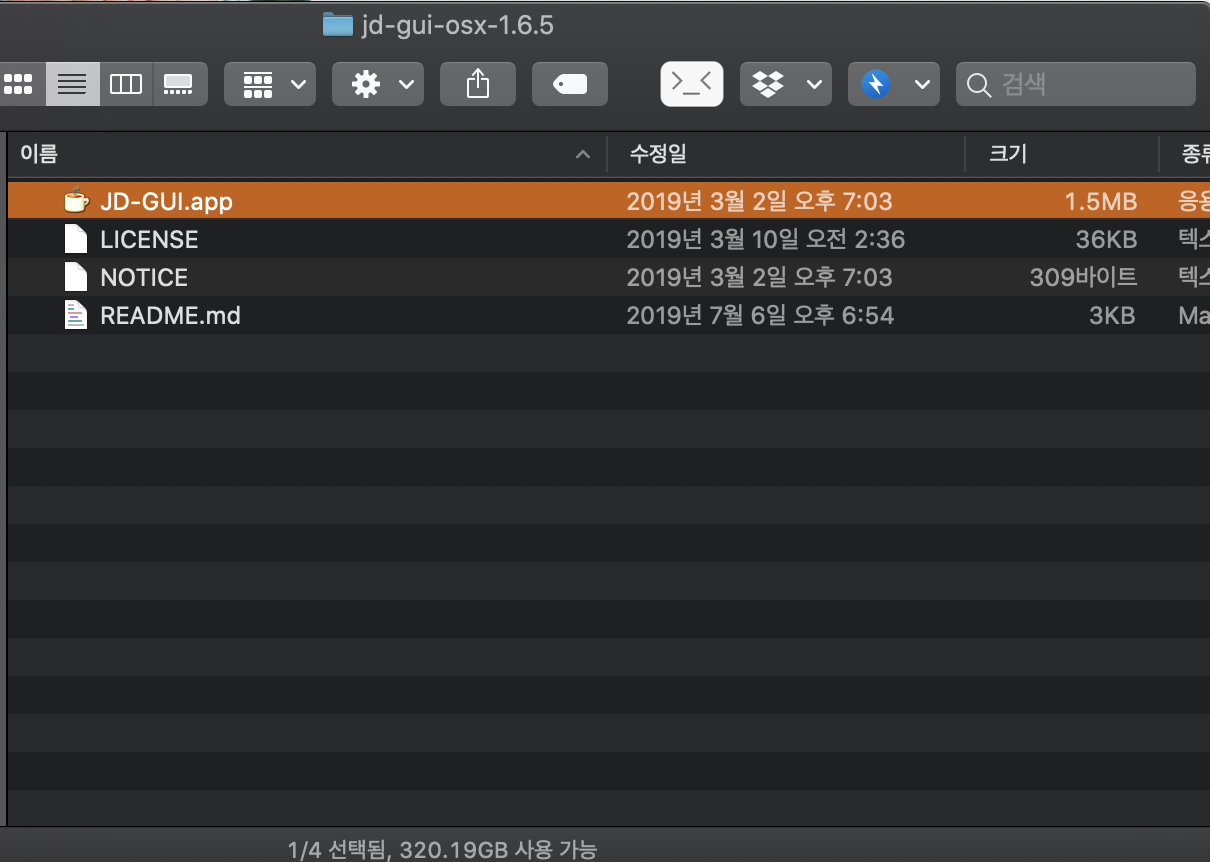This screenshot has height=862, width=1210.
Task: Select the JD-GUI.app coffee cup icon
Action: click(x=75, y=201)
